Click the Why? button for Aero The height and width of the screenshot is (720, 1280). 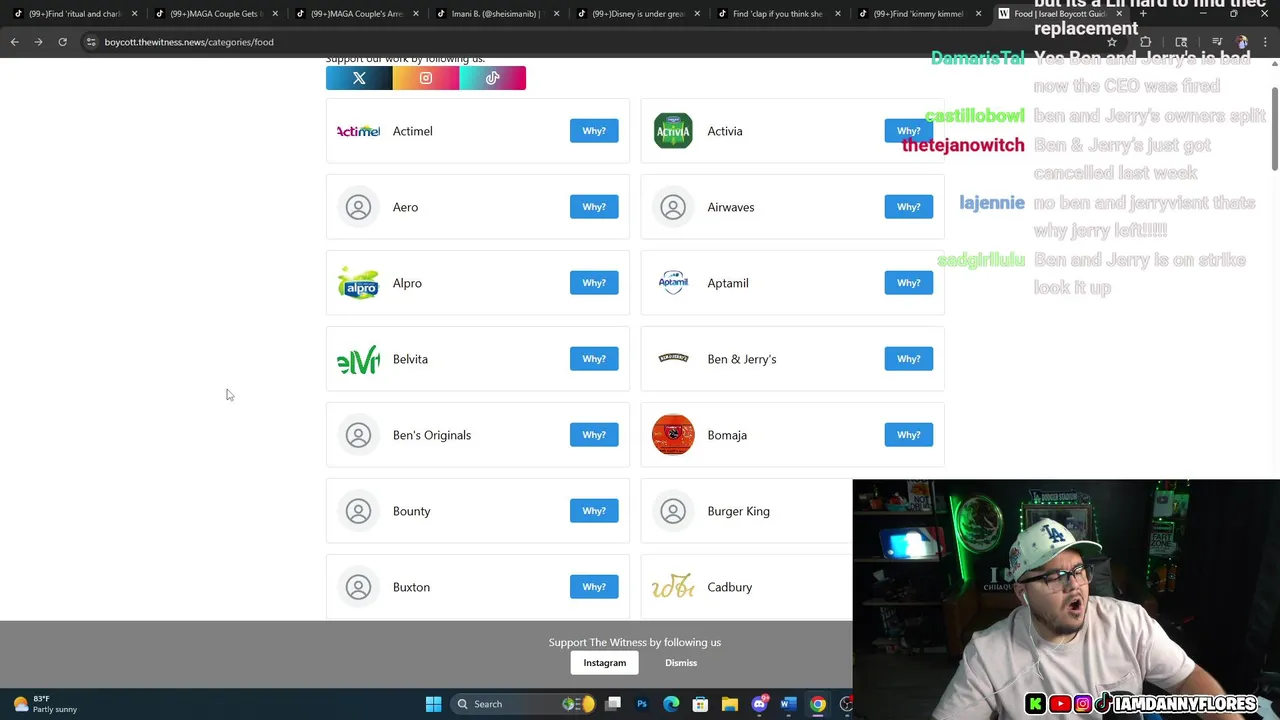tap(594, 207)
